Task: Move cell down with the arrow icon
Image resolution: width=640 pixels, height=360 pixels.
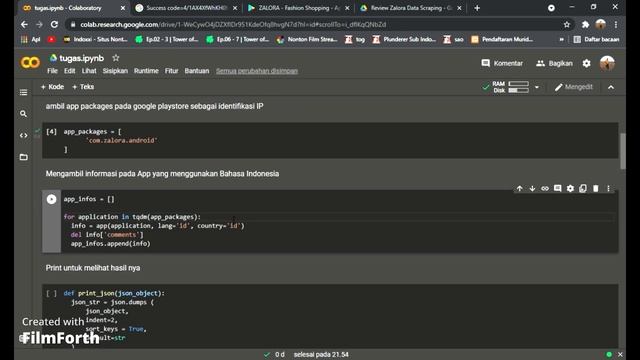Action: (532, 189)
